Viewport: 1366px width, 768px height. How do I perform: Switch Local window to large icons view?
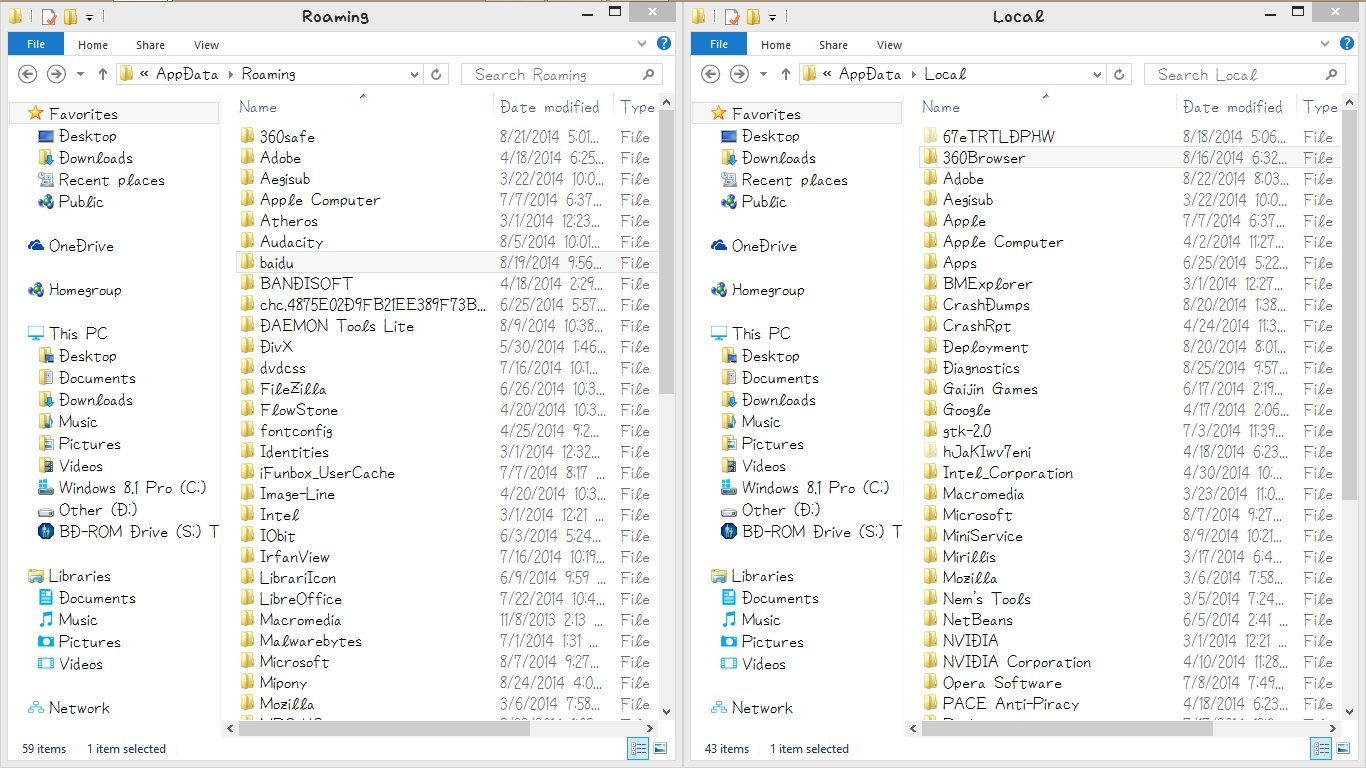tap(1343, 748)
